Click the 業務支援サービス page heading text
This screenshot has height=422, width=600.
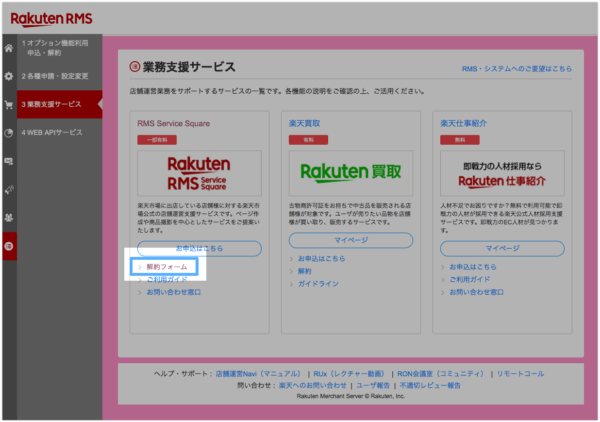pos(189,67)
